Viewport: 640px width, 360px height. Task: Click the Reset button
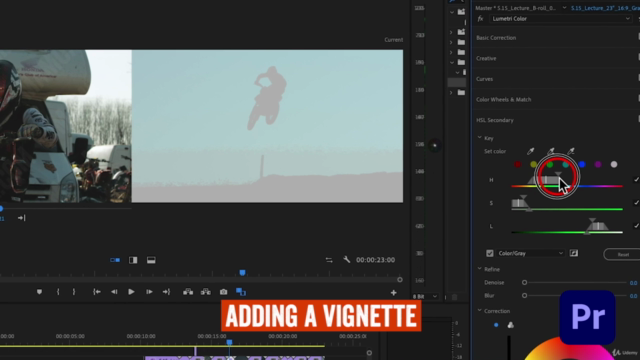[x=622, y=255]
